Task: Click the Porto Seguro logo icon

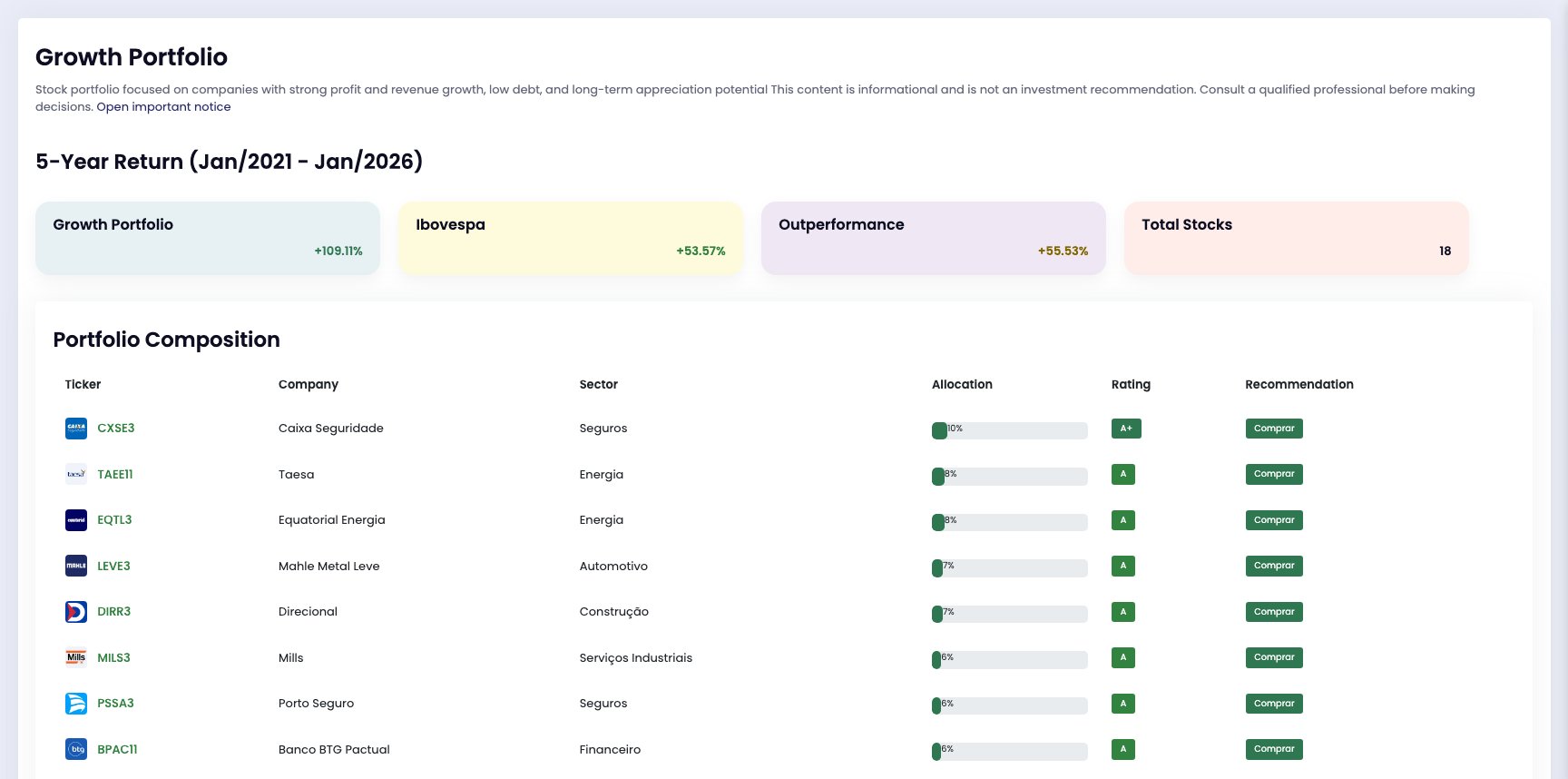Action: pos(76,704)
